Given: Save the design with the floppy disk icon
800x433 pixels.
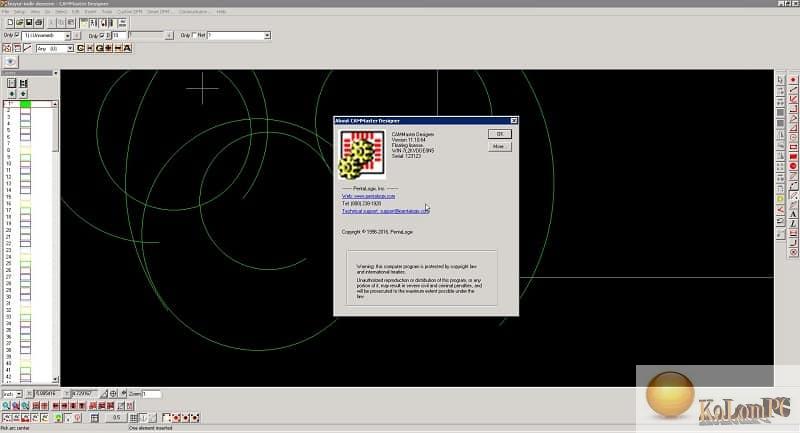Looking at the screenshot, I should 29,22.
